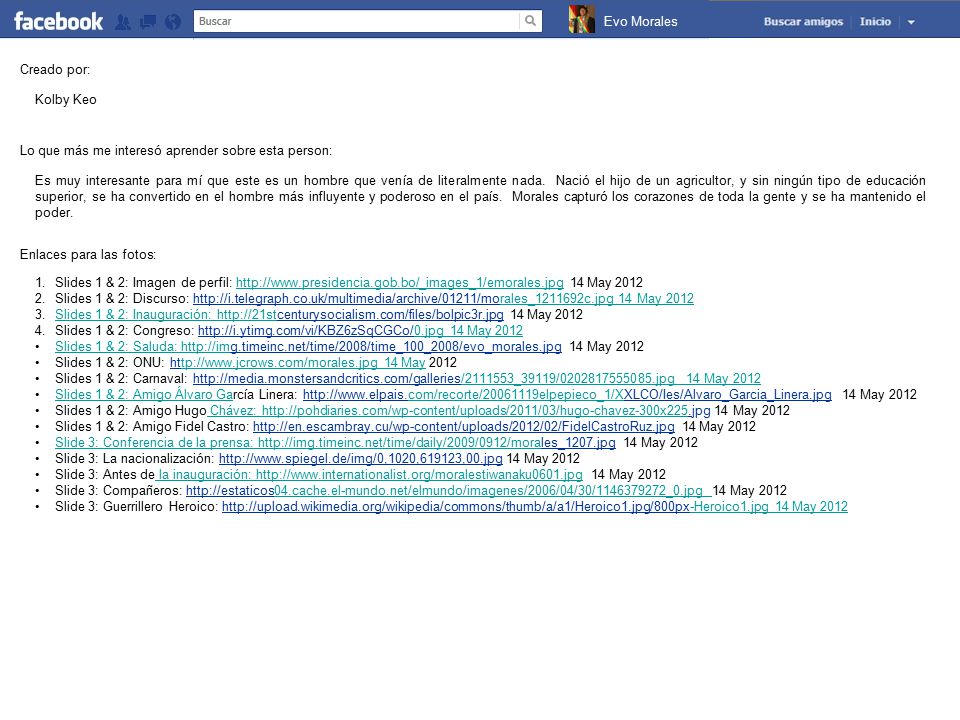Open timeinc time_100_2008 evo_morales link
The width and height of the screenshot is (960, 720).
click(x=371, y=346)
